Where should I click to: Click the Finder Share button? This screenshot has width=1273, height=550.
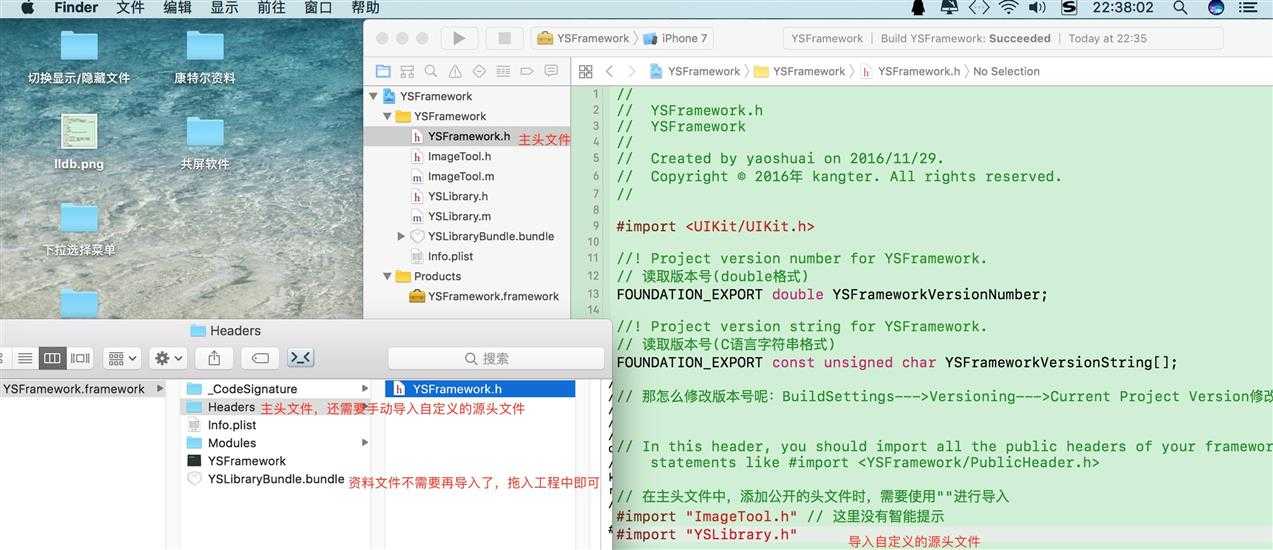(214, 358)
